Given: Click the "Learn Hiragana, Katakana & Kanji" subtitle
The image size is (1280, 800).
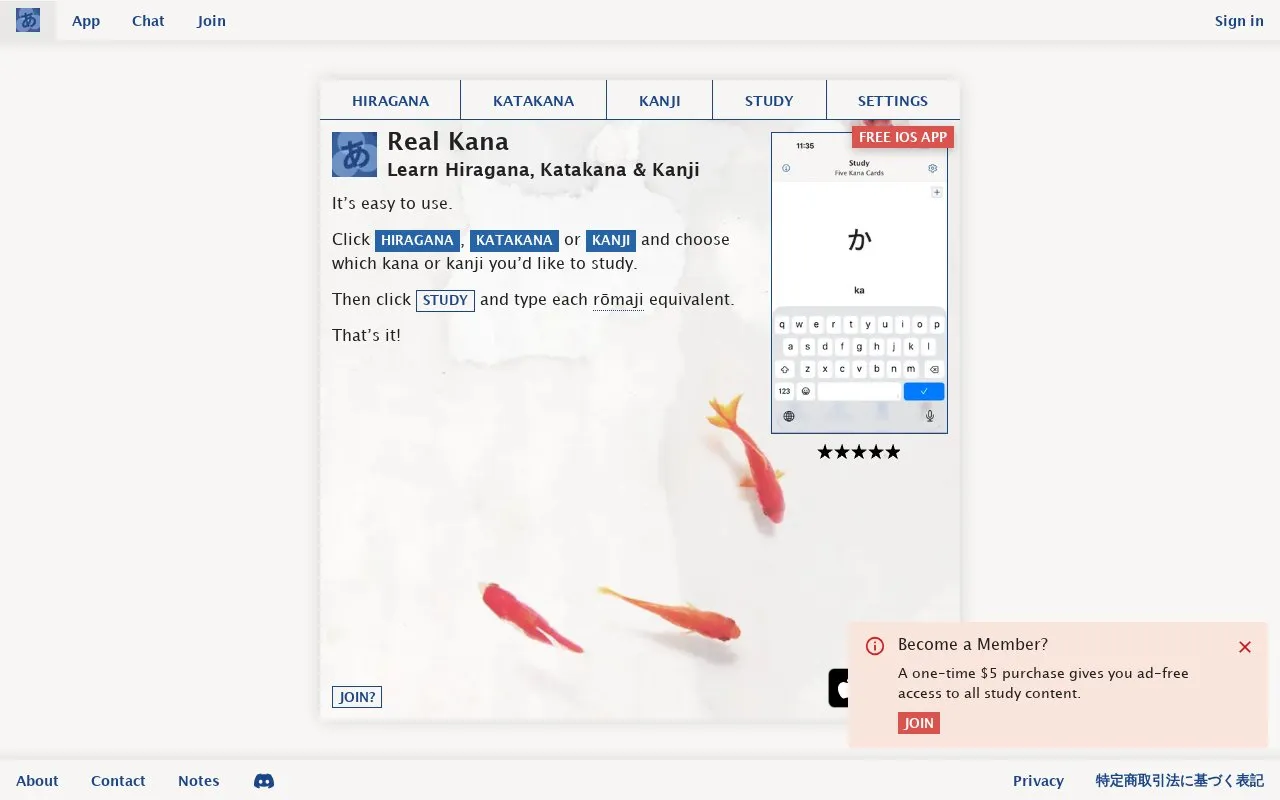Looking at the screenshot, I should tap(543, 170).
